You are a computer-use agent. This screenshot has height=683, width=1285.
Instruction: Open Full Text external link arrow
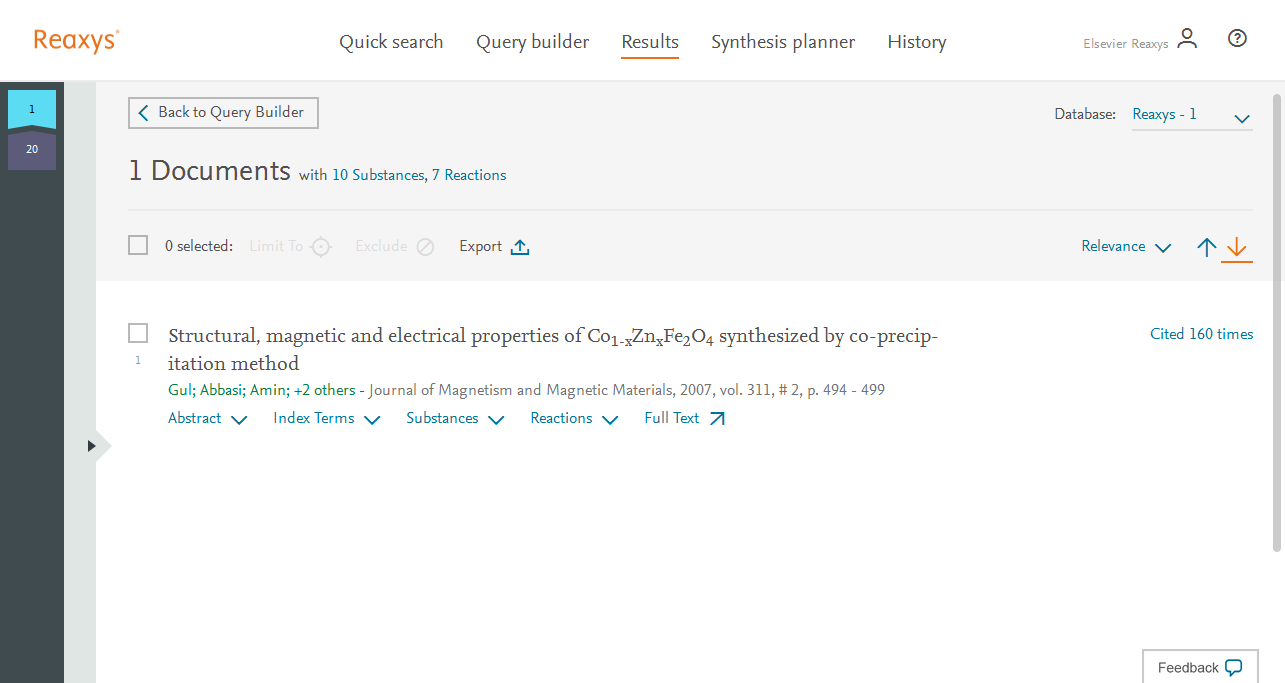click(x=717, y=419)
